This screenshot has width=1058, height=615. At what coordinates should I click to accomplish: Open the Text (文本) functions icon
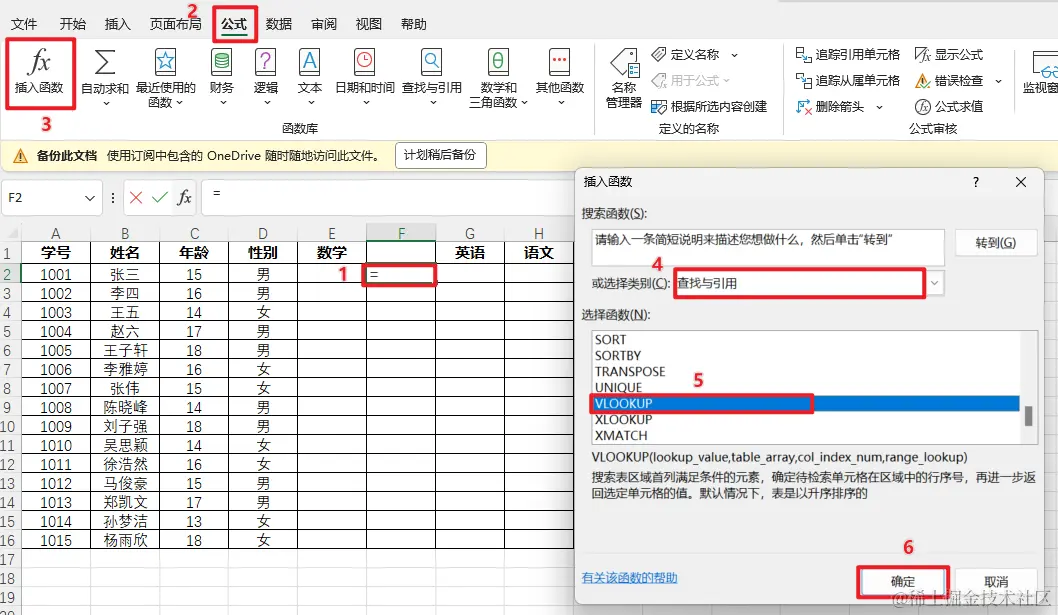(x=310, y=62)
